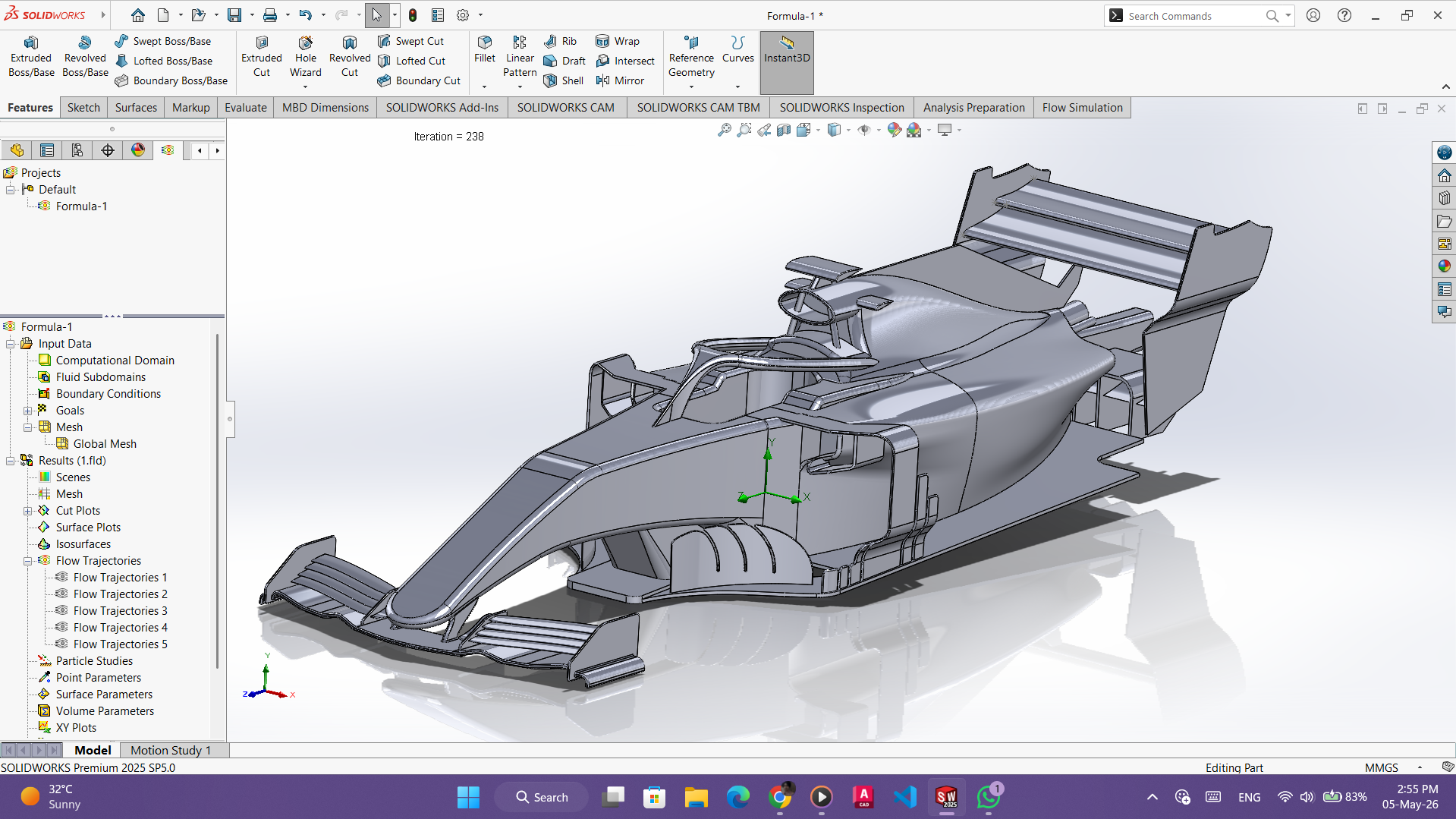Image resolution: width=1456 pixels, height=819 pixels.
Task: Switch to the Sketch tab
Action: click(x=83, y=108)
